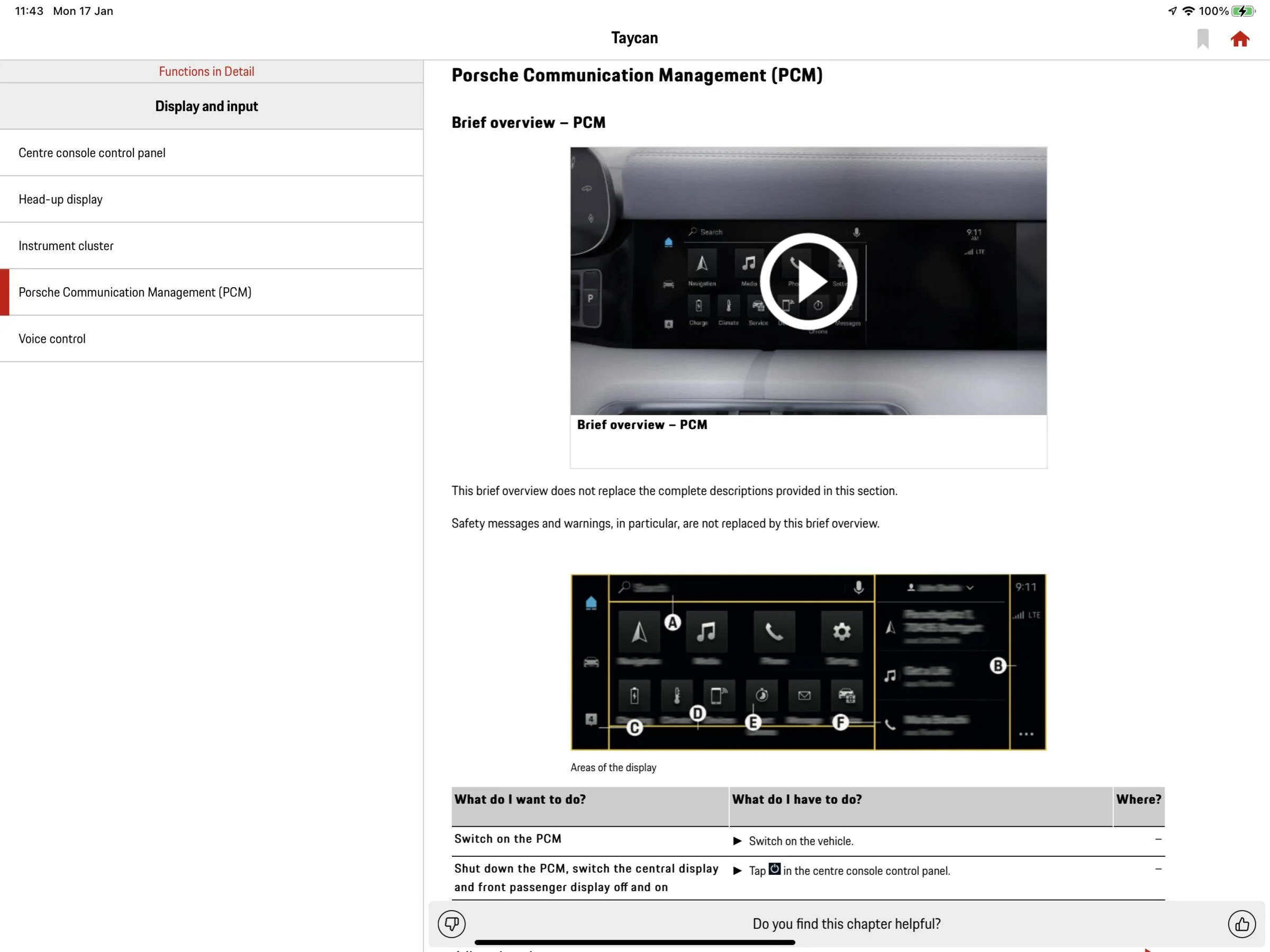Select Head-up display entry
This screenshot has height=952, width=1270.
pyautogui.click(x=212, y=199)
